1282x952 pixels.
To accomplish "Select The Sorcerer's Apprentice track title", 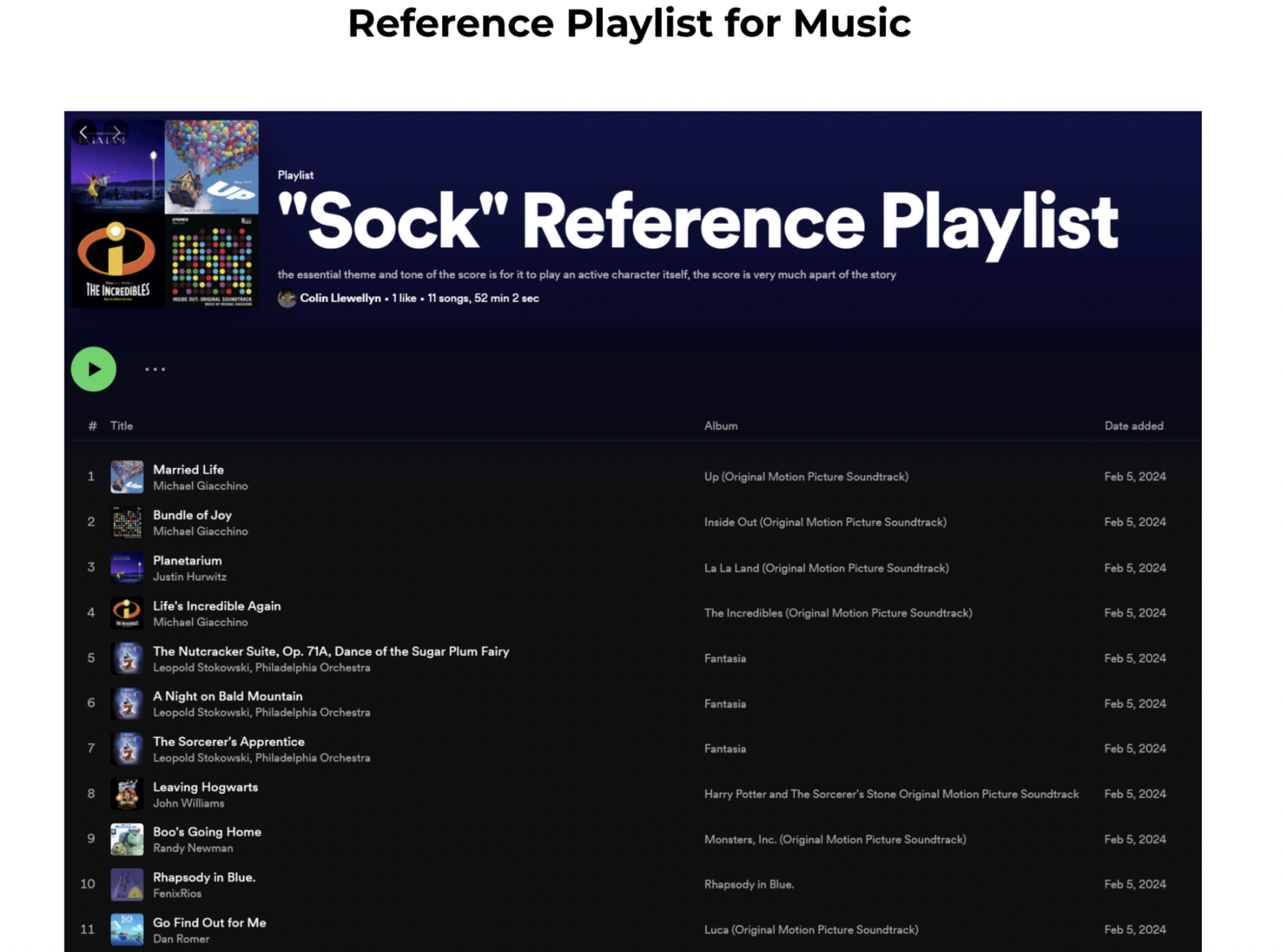I will click(x=228, y=742).
